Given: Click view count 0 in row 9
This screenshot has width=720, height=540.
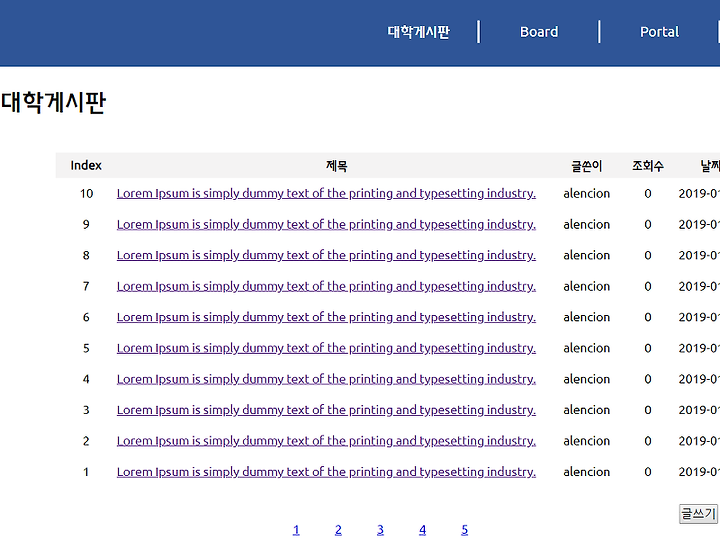Looking at the screenshot, I should point(648,224).
